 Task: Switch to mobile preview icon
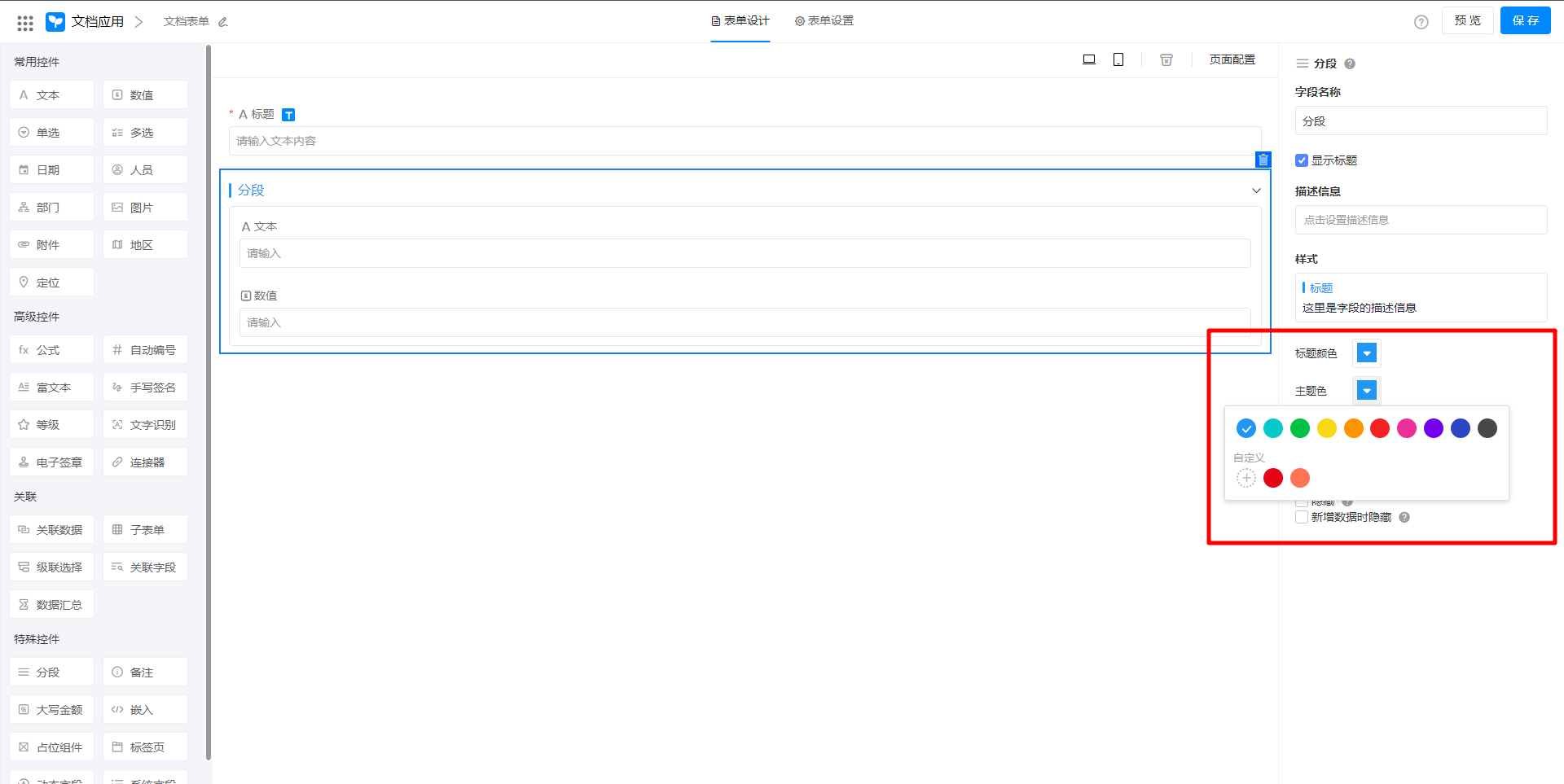click(x=1118, y=59)
